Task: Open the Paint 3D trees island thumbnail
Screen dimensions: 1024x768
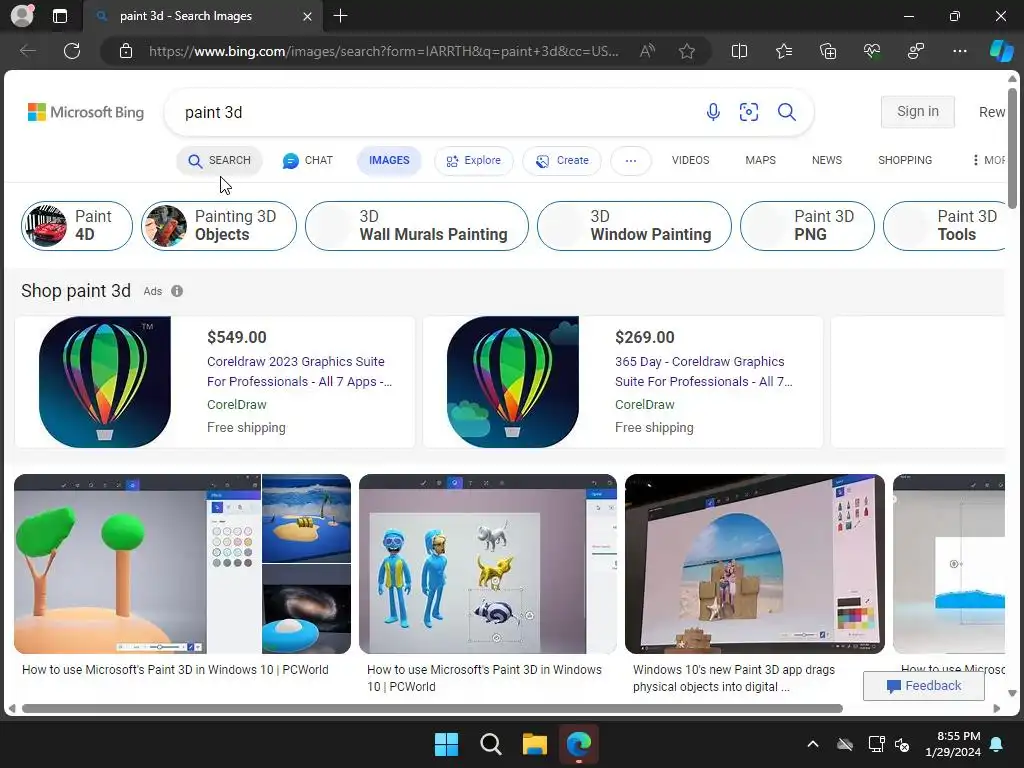Action: 182,564
